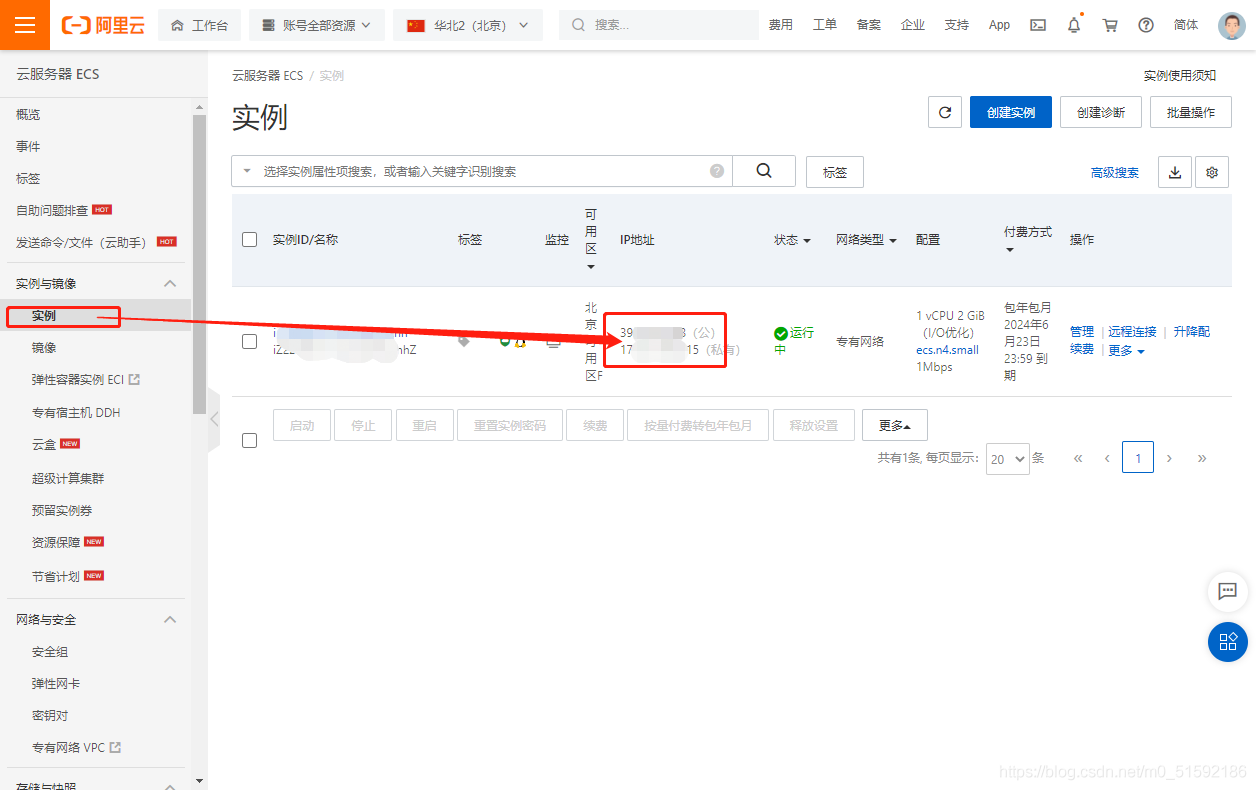The height and width of the screenshot is (790, 1256).
Task: Open 实例使用须知 link
Action: coord(1180,75)
